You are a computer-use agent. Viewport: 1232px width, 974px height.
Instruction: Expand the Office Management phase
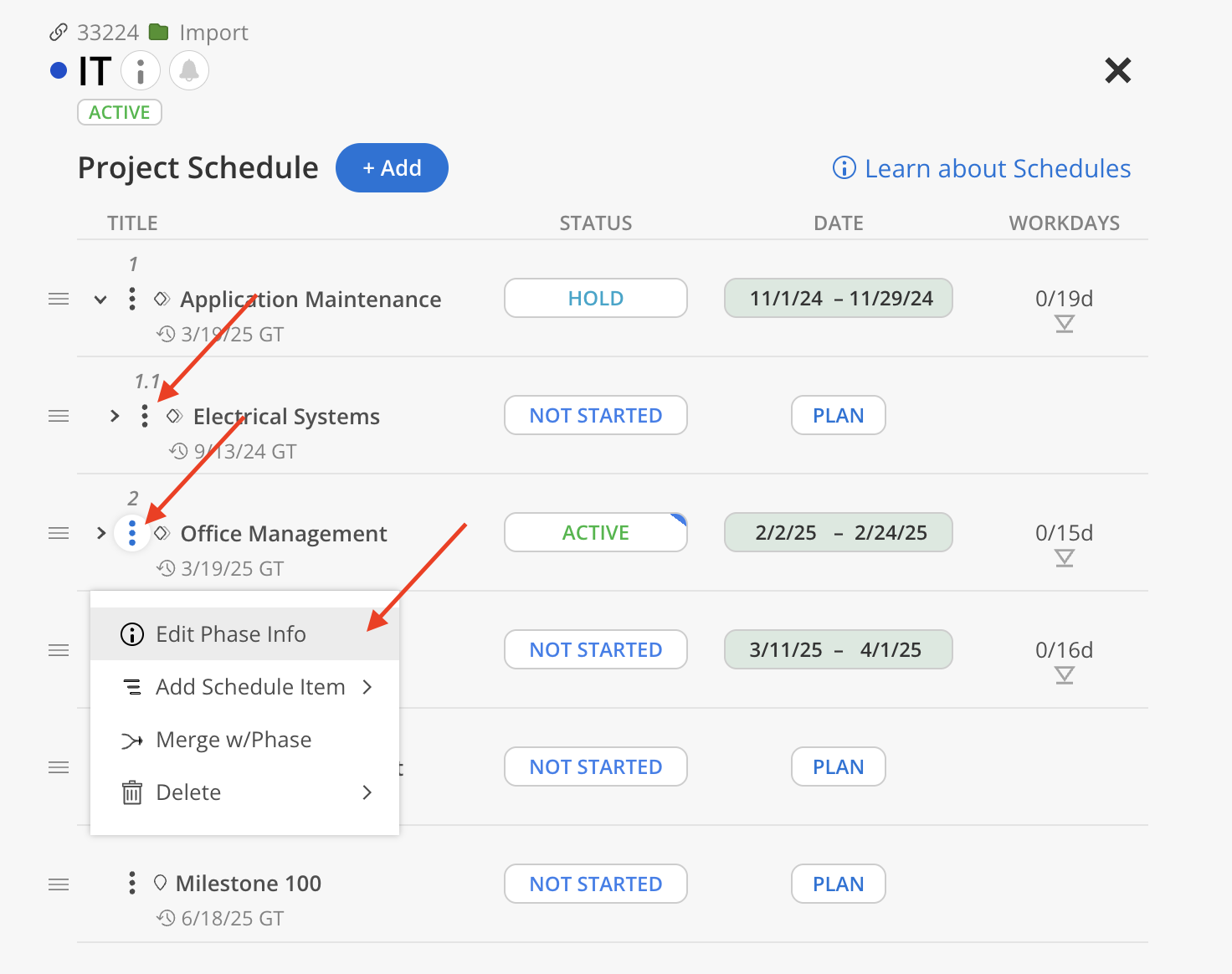[x=101, y=533]
